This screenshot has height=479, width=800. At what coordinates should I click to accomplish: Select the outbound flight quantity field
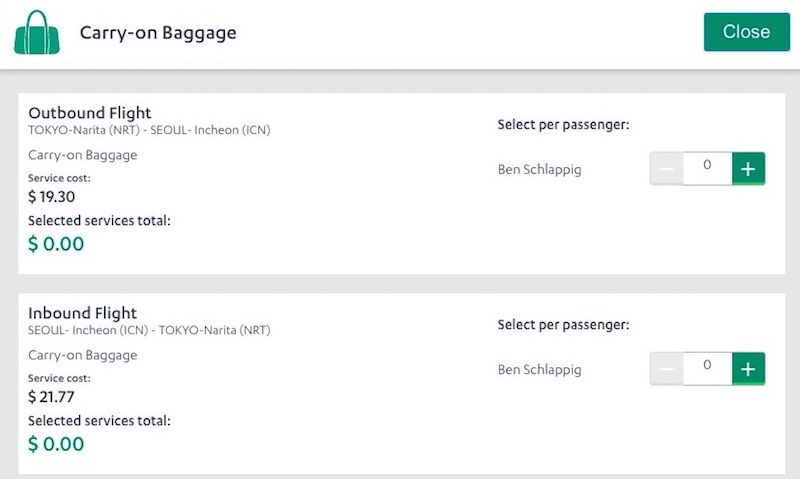click(708, 168)
